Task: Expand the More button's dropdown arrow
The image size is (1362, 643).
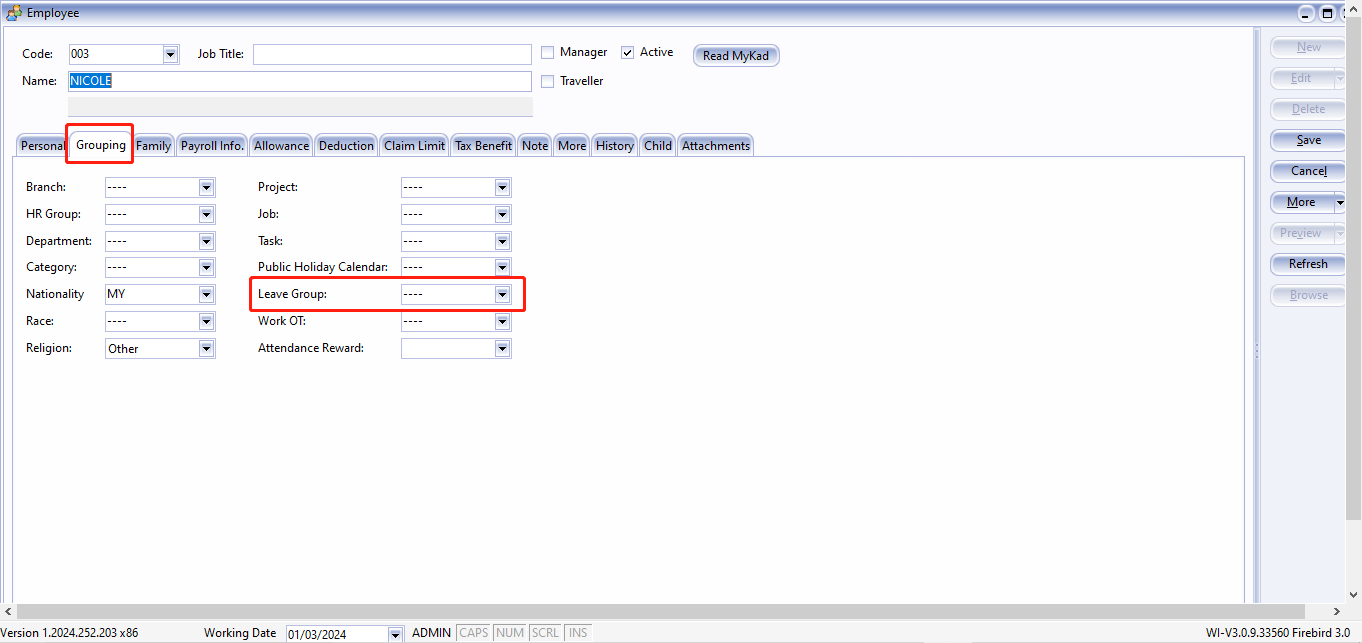Action: (1340, 202)
